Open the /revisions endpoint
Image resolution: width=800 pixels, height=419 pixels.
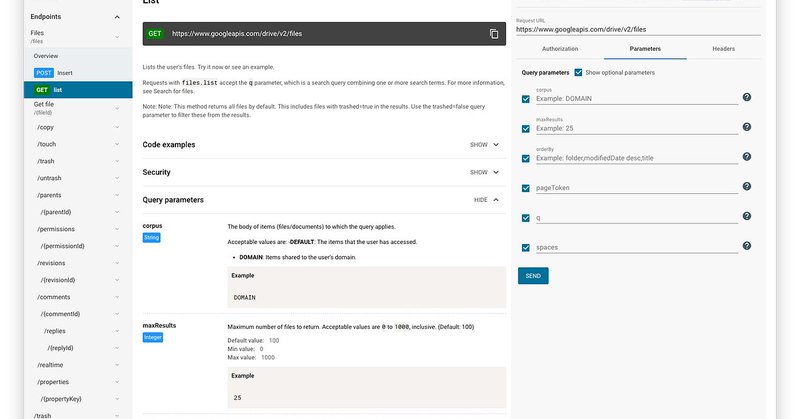(51, 263)
